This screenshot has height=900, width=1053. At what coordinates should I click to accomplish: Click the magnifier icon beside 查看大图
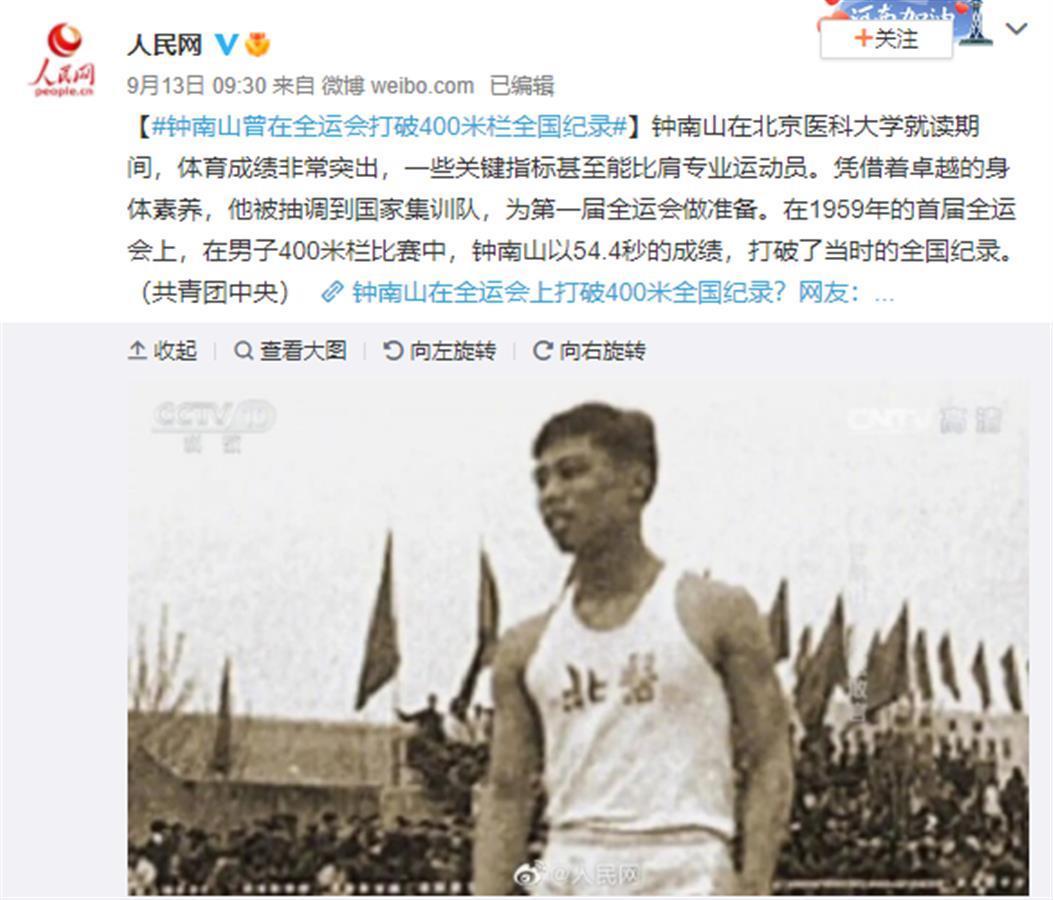point(243,351)
